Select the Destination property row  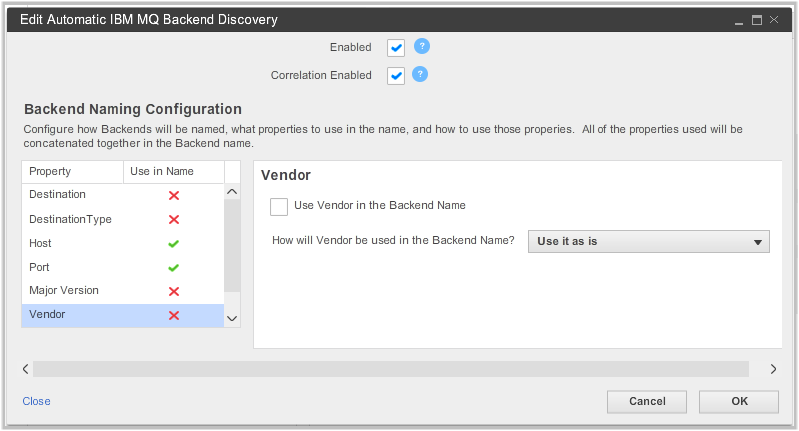123,195
